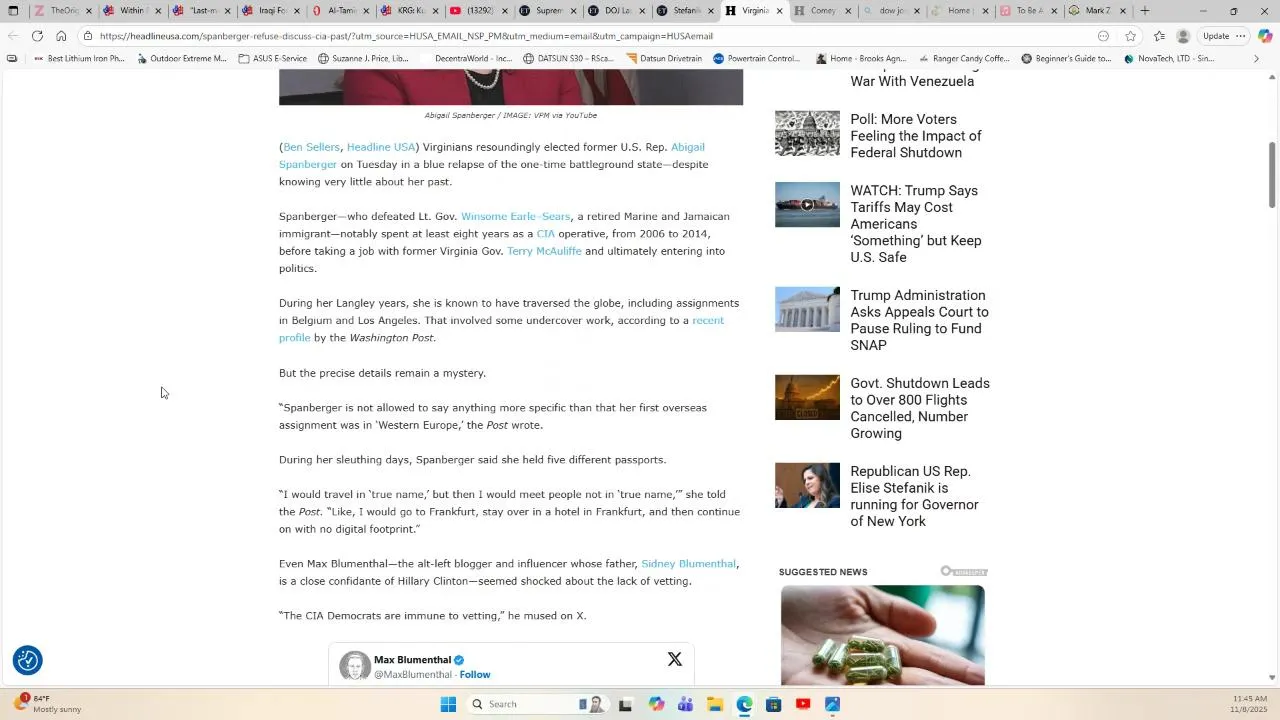
Task: Click the Supreme Court building thumbnail
Action: [807, 309]
